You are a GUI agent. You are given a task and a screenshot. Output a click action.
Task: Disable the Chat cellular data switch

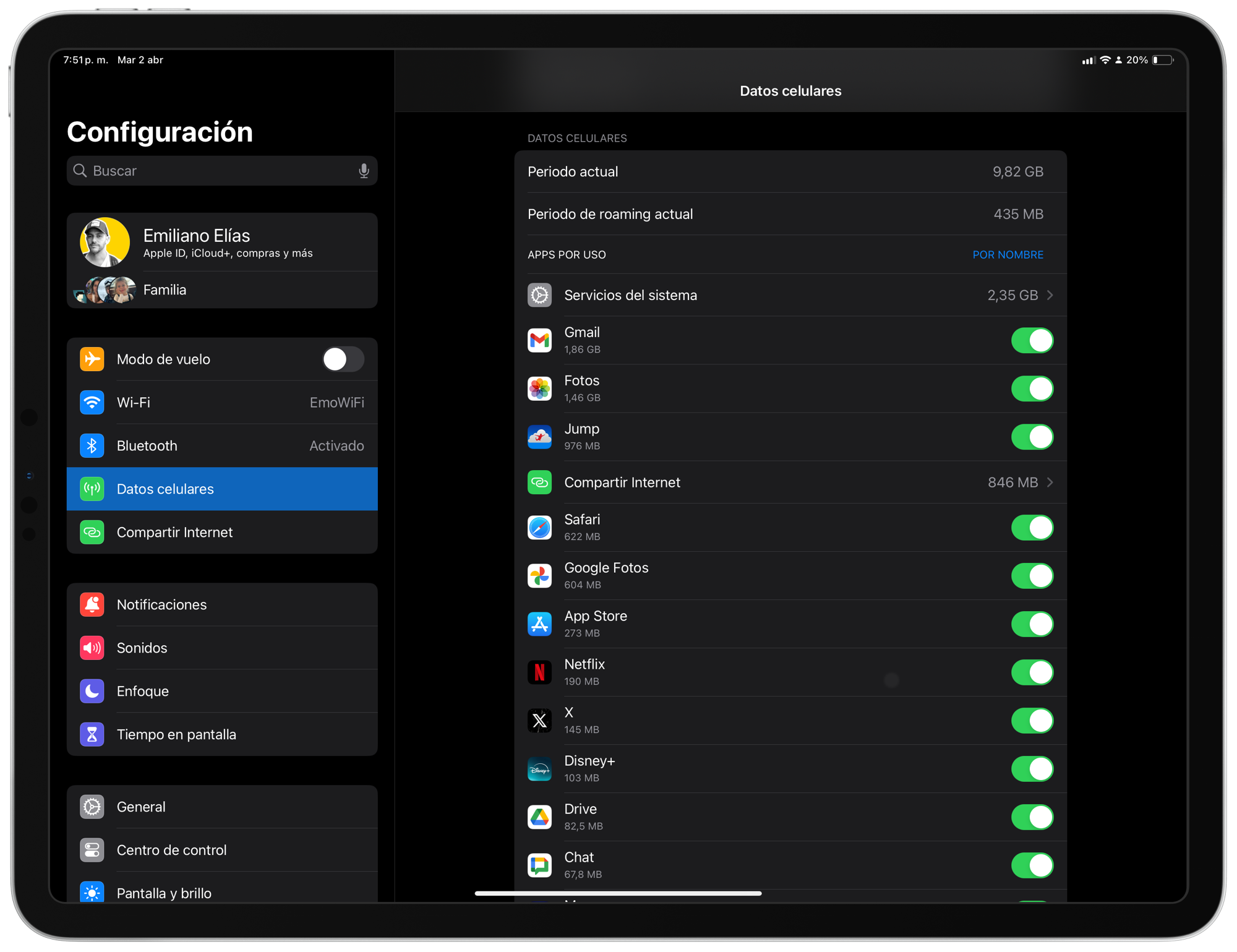[1032, 865]
